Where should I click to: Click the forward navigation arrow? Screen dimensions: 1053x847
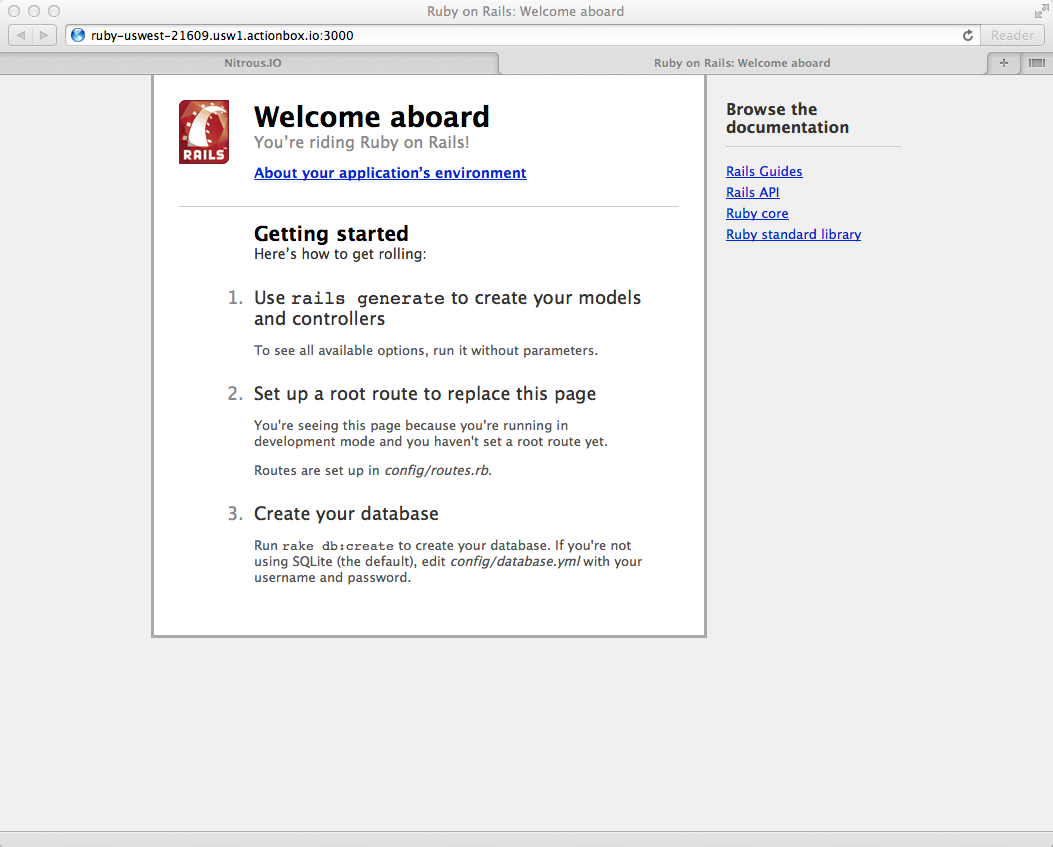43,34
